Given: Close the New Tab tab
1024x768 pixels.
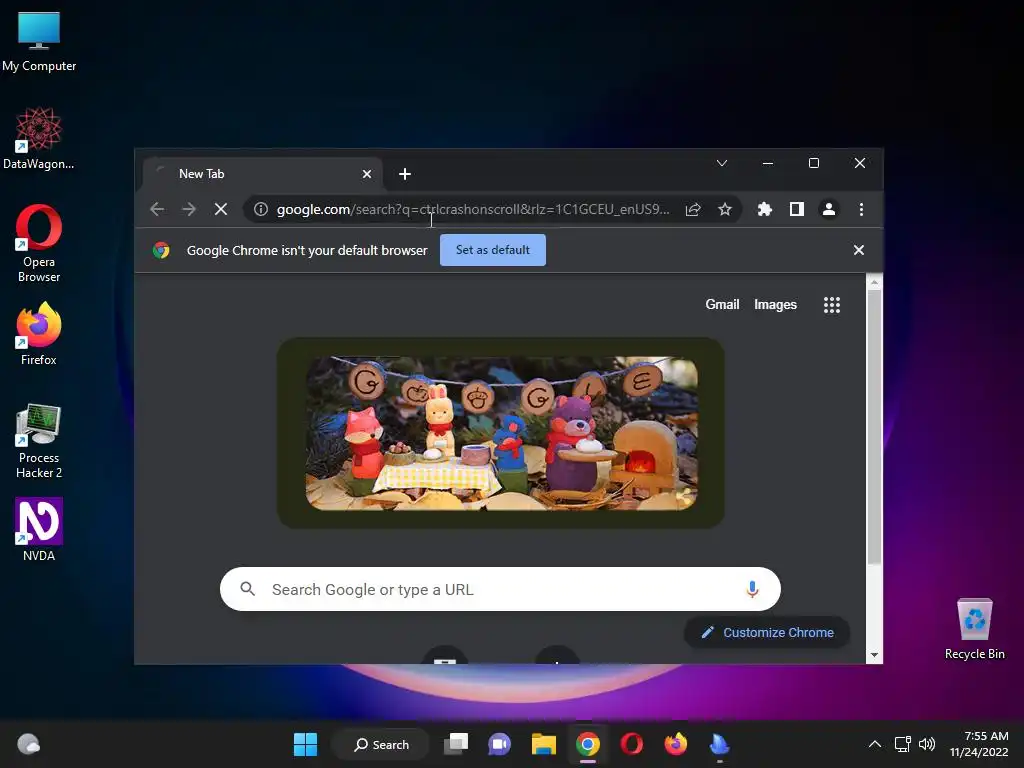Looking at the screenshot, I should tap(367, 174).
